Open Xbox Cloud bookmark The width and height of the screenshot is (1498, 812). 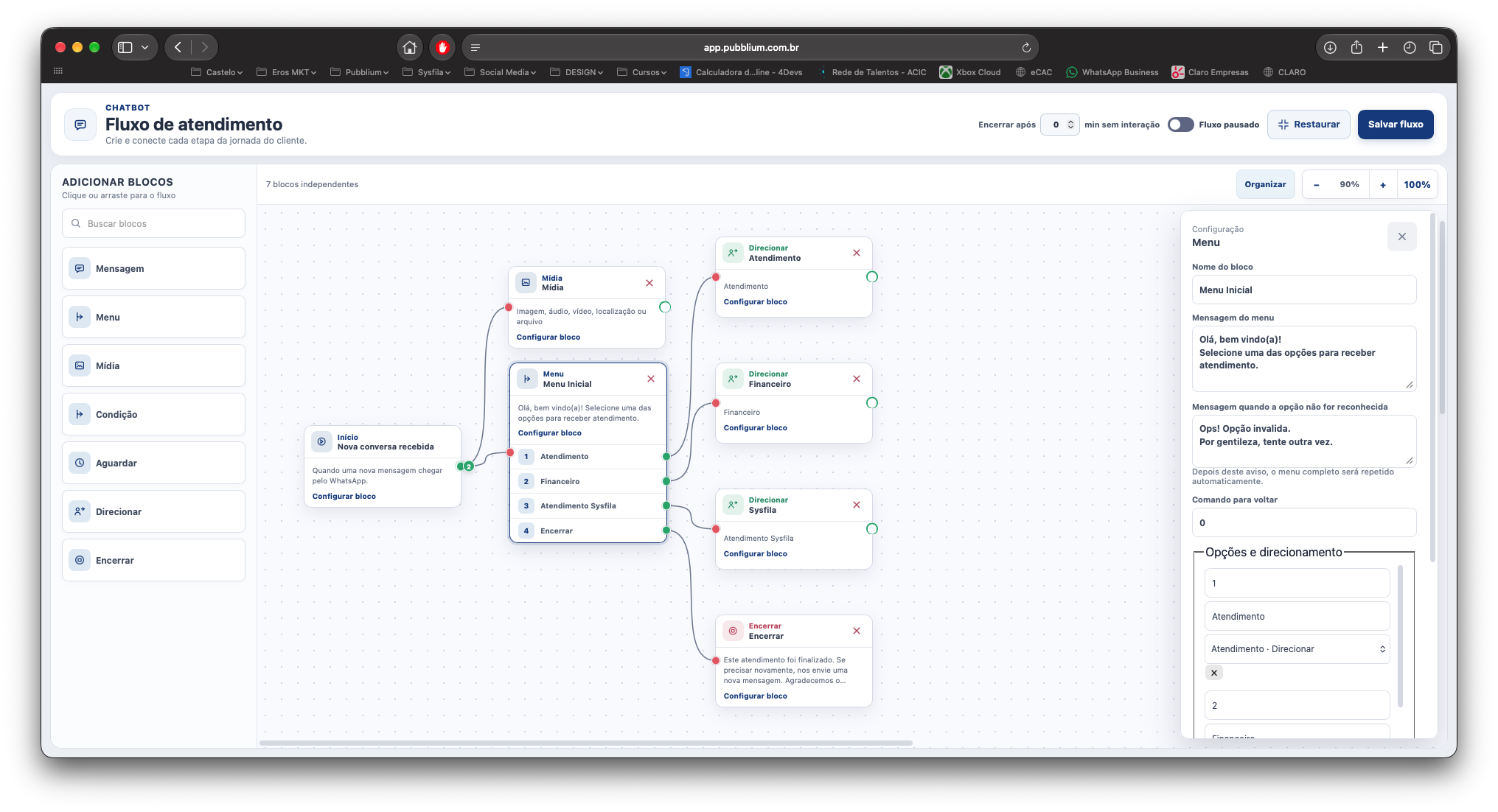(970, 72)
